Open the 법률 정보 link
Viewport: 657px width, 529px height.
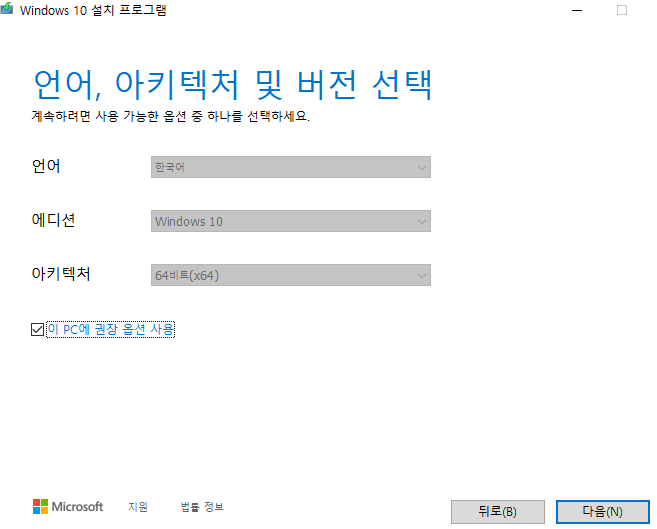(202, 507)
